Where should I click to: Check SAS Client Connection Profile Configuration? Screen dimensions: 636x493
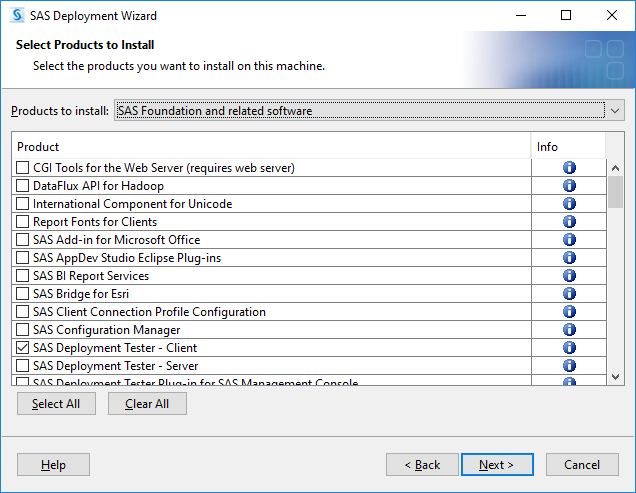(x=22, y=312)
